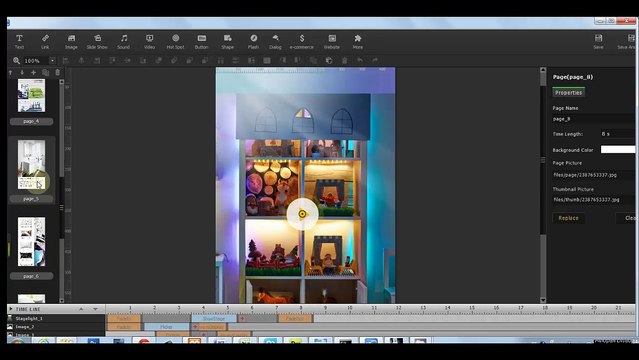Image resolution: width=639 pixels, height=360 pixels.
Task: Select the Link tool
Action: [x=45, y=42]
